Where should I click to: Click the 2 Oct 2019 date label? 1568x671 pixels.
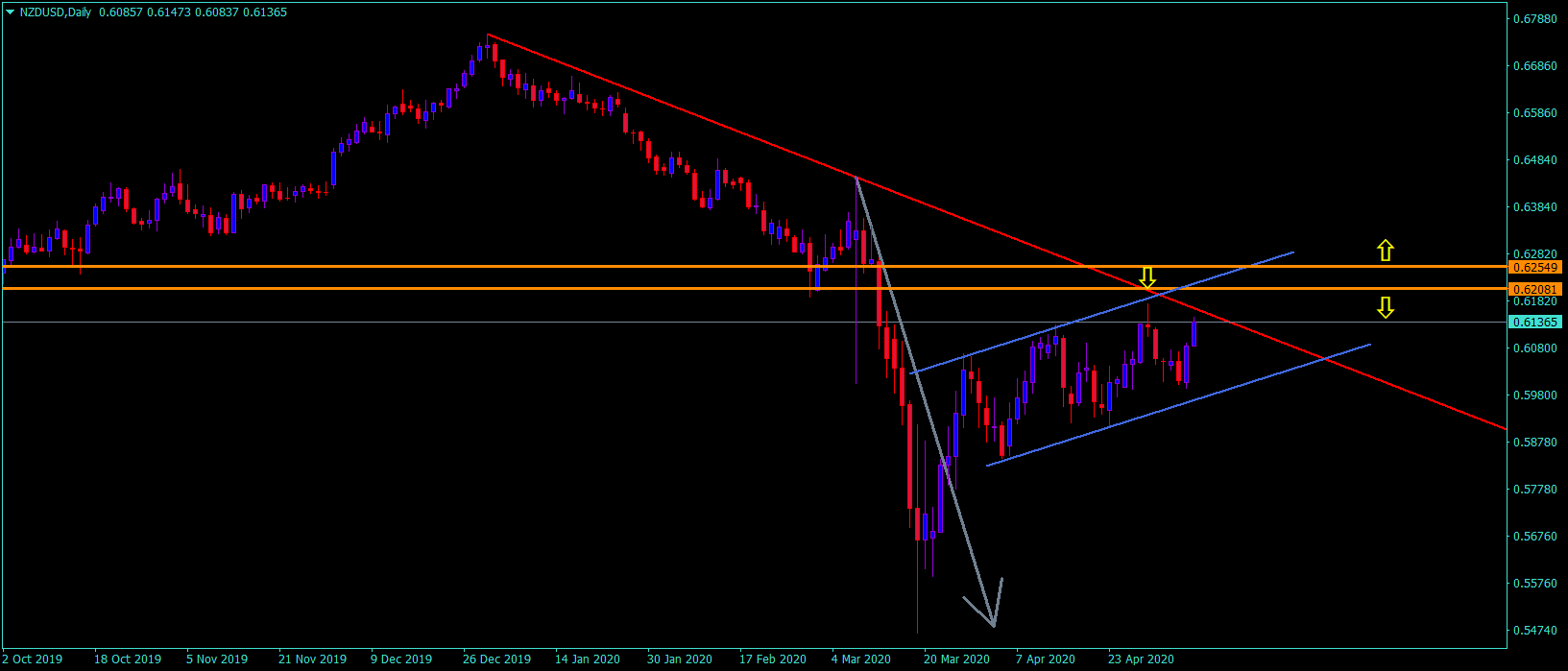34,659
